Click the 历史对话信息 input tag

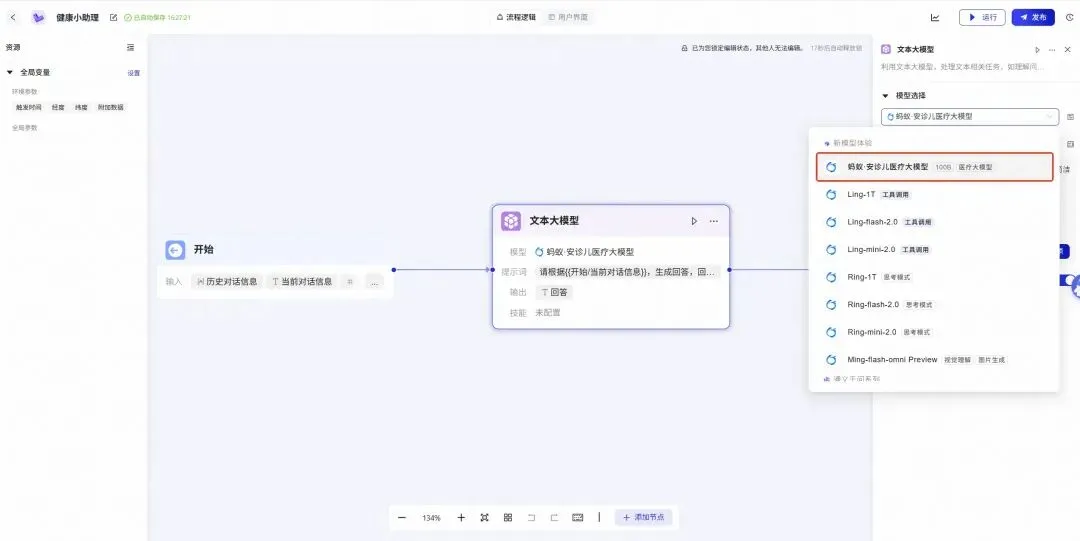tap(227, 282)
